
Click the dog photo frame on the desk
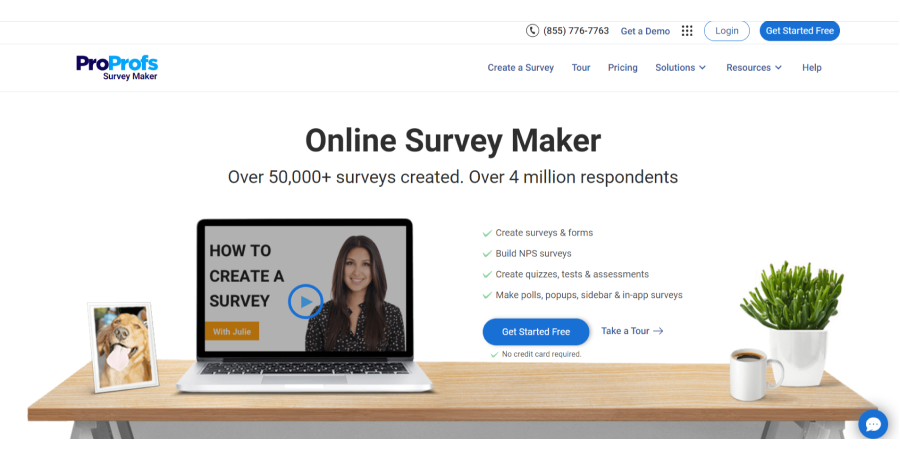(x=123, y=347)
